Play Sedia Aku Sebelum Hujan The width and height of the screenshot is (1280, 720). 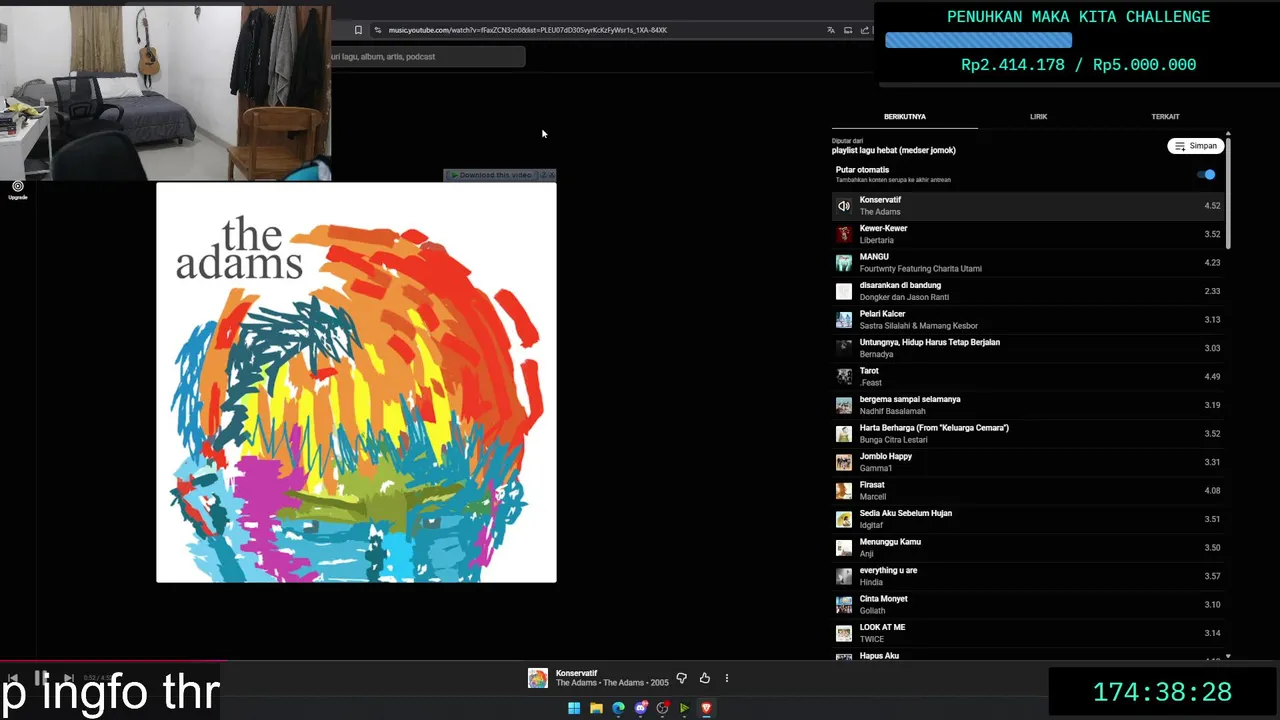(1030, 519)
